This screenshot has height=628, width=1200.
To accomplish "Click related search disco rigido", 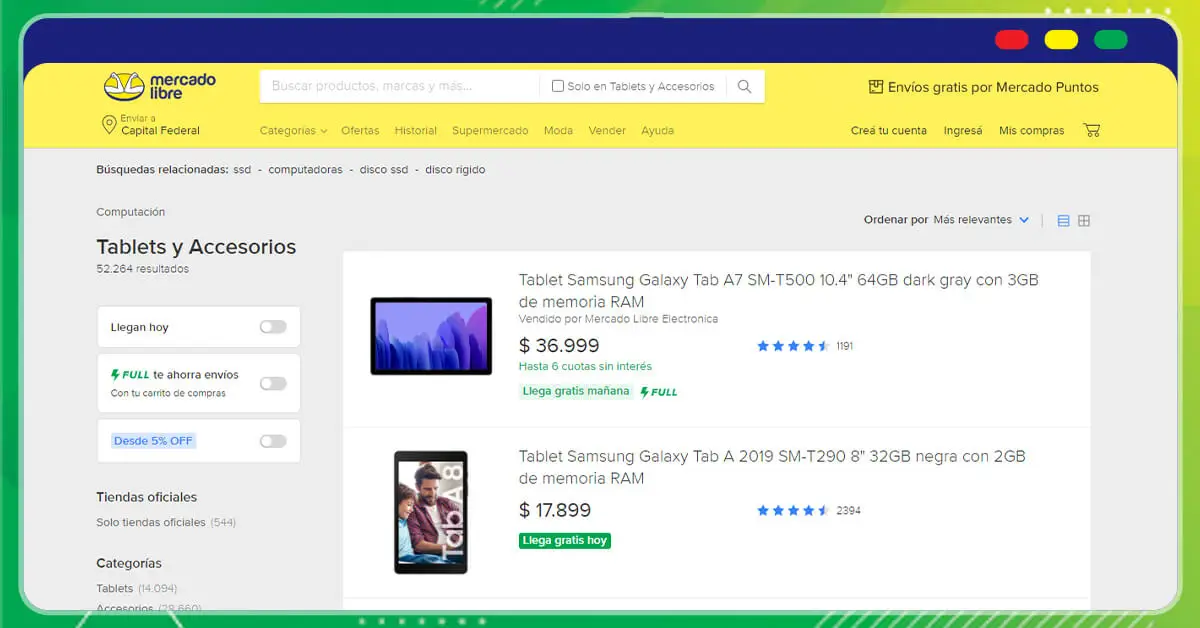I will [455, 170].
